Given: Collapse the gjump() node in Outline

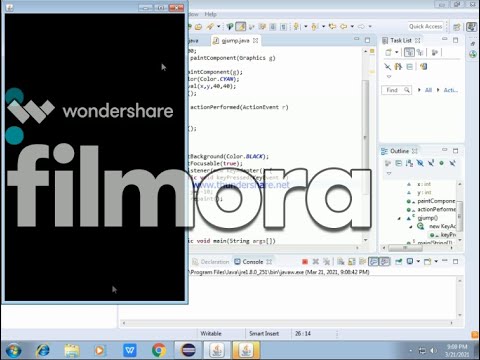Looking at the screenshot, I should pos(399,219).
